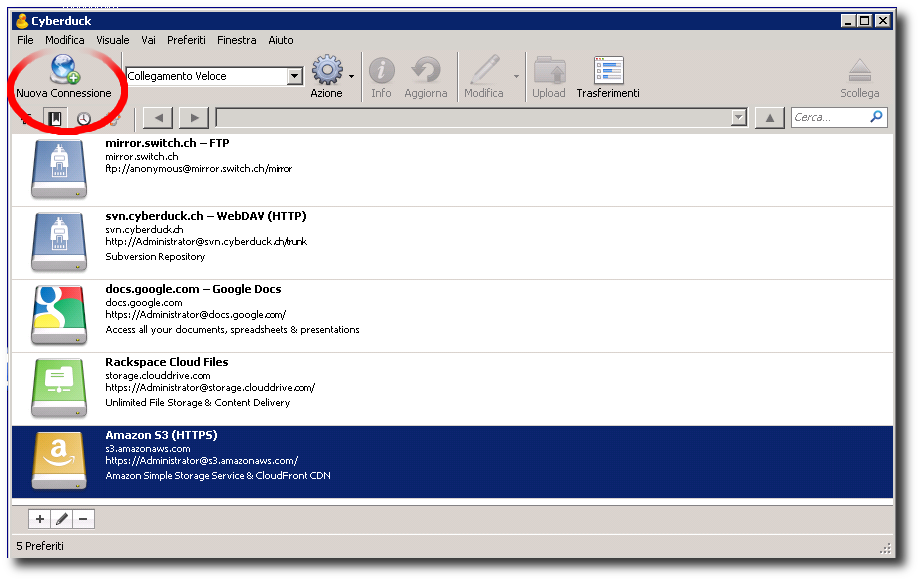Image resolution: width=920 pixels, height=581 pixels.
Task: Select svn.cyberduck.ch – WebDAV (HTTP) title
Action: click(206, 216)
